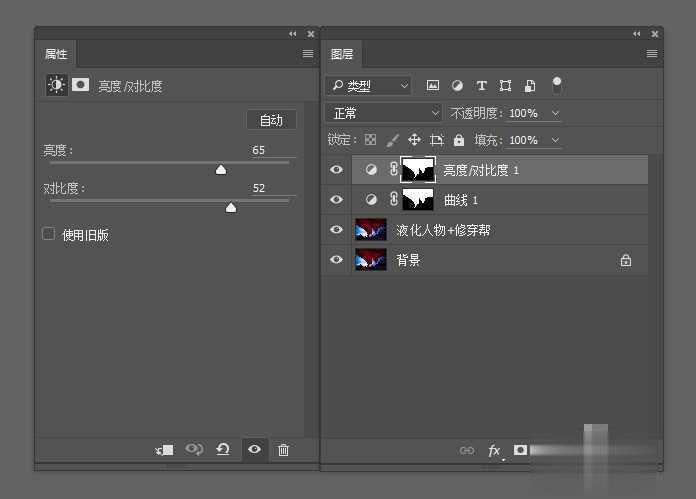Delete this adjustment layer trash icon

(283, 450)
